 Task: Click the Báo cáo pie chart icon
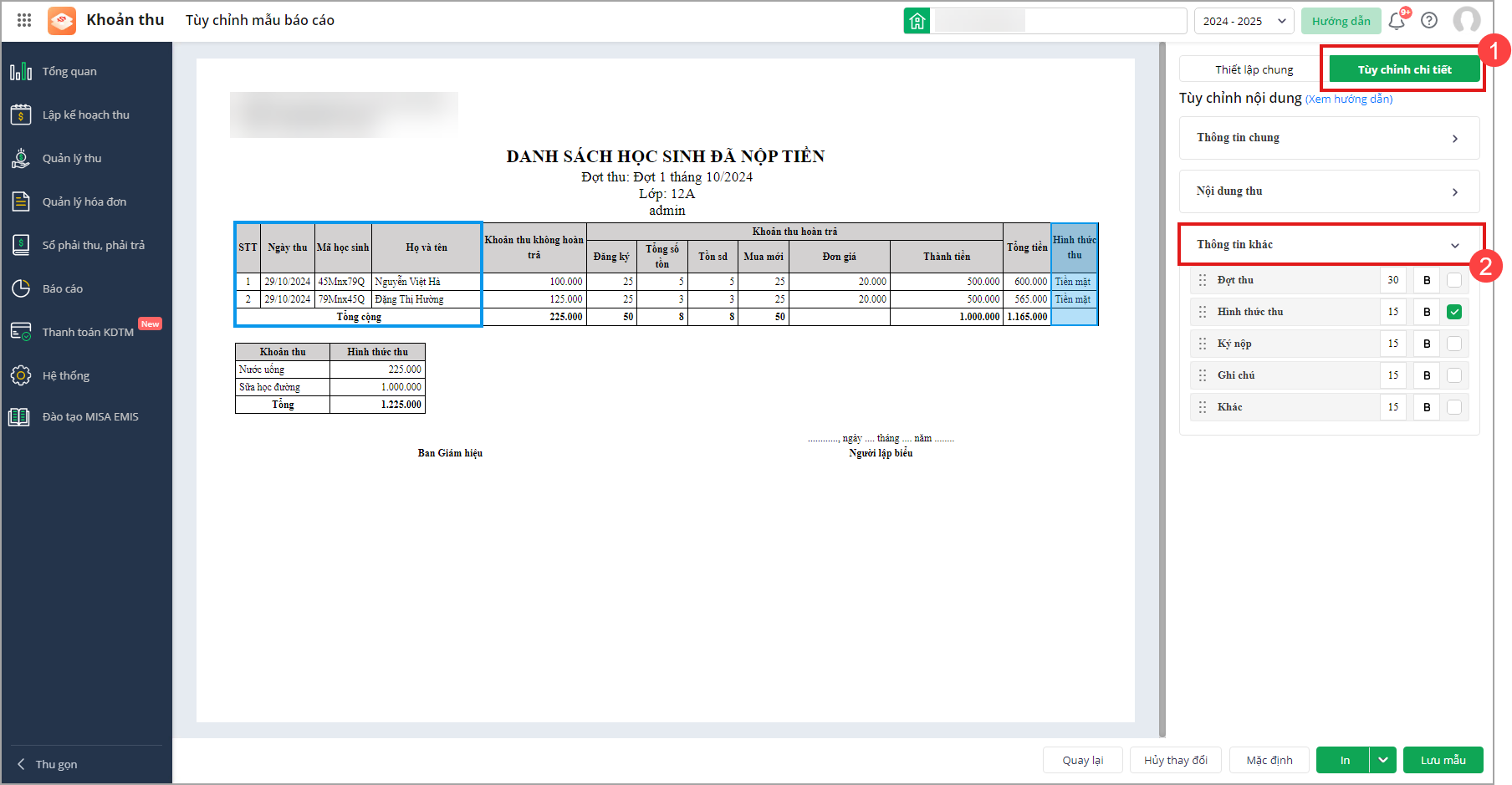click(21, 288)
